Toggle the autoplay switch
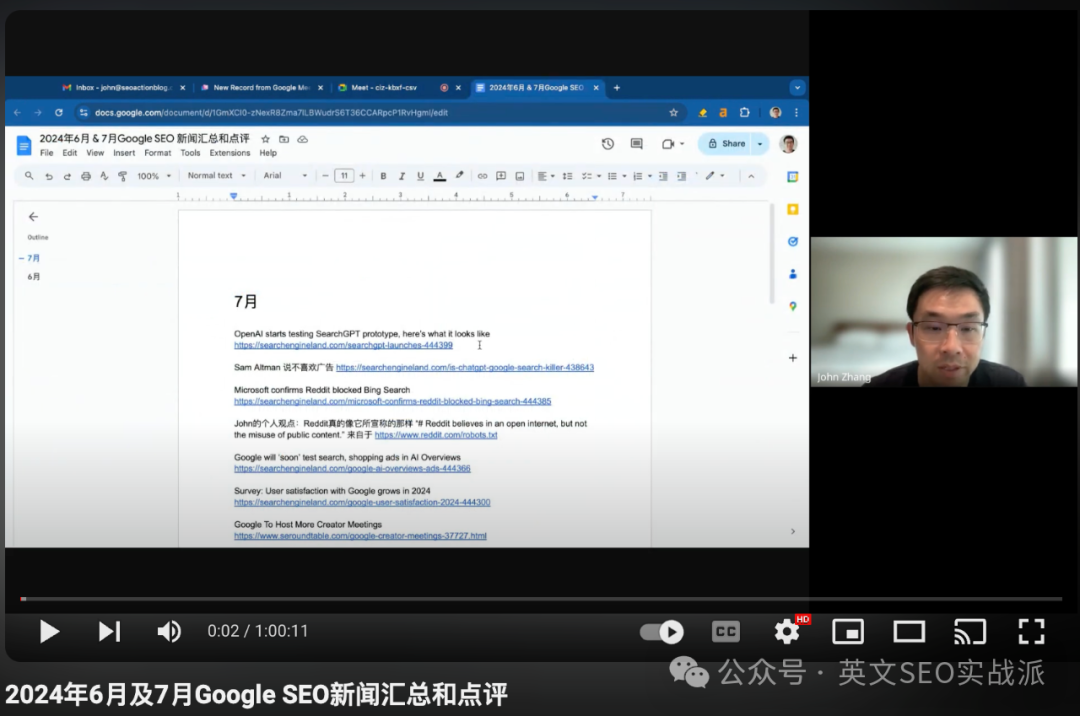Viewport: 1080px width, 716px height. pyautogui.click(x=662, y=631)
